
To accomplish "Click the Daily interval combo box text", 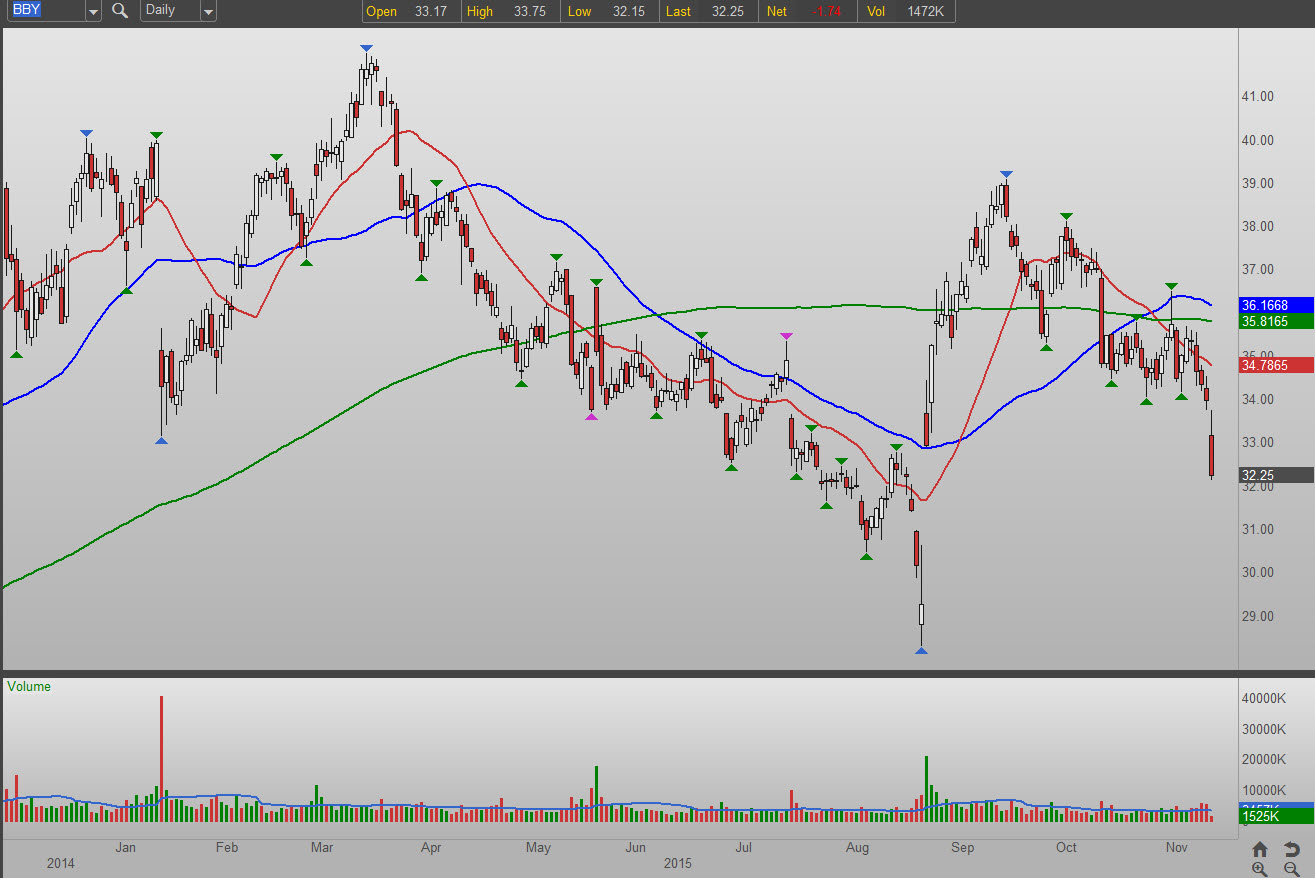I will (168, 11).
